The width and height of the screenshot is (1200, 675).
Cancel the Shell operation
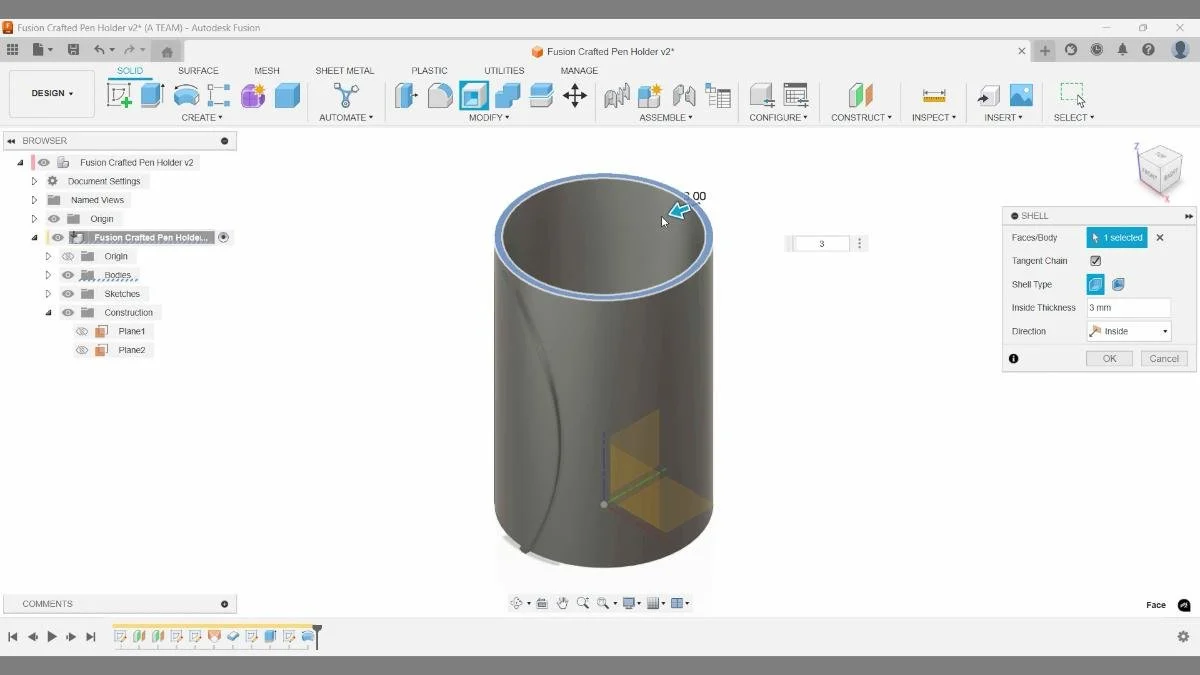point(1163,358)
